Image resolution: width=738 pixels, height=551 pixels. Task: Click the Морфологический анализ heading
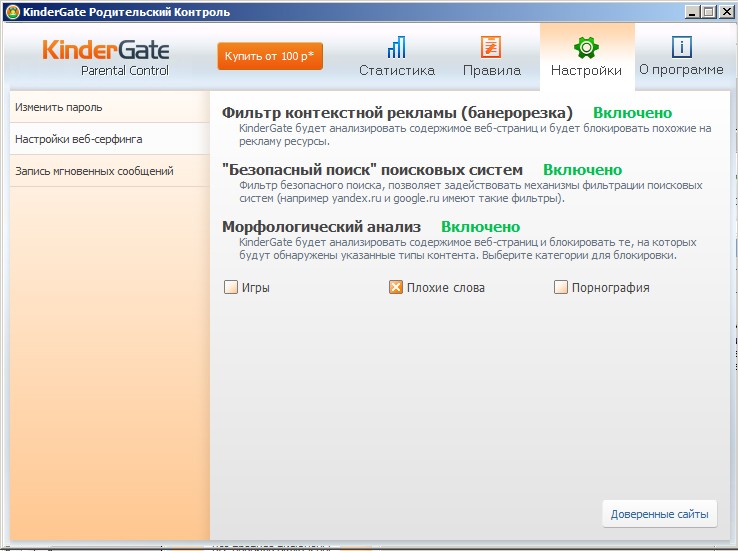pyautogui.click(x=321, y=227)
